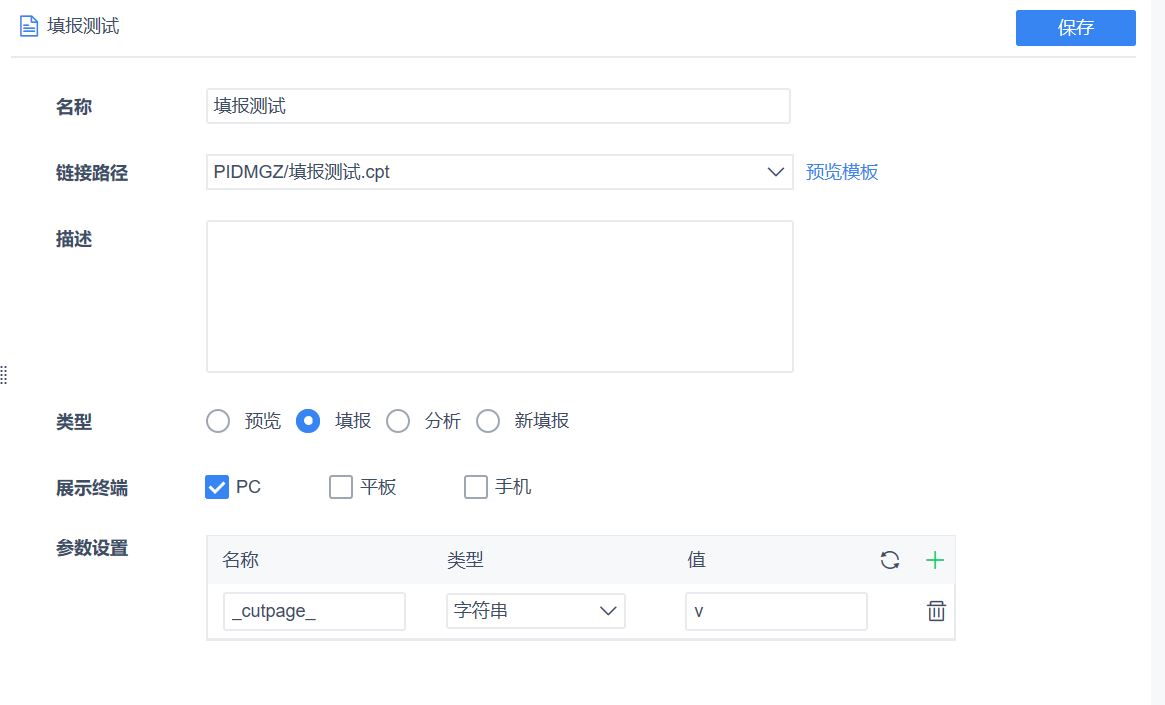
Task: Open the 链接路径 template dropdown
Action: tap(499, 172)
